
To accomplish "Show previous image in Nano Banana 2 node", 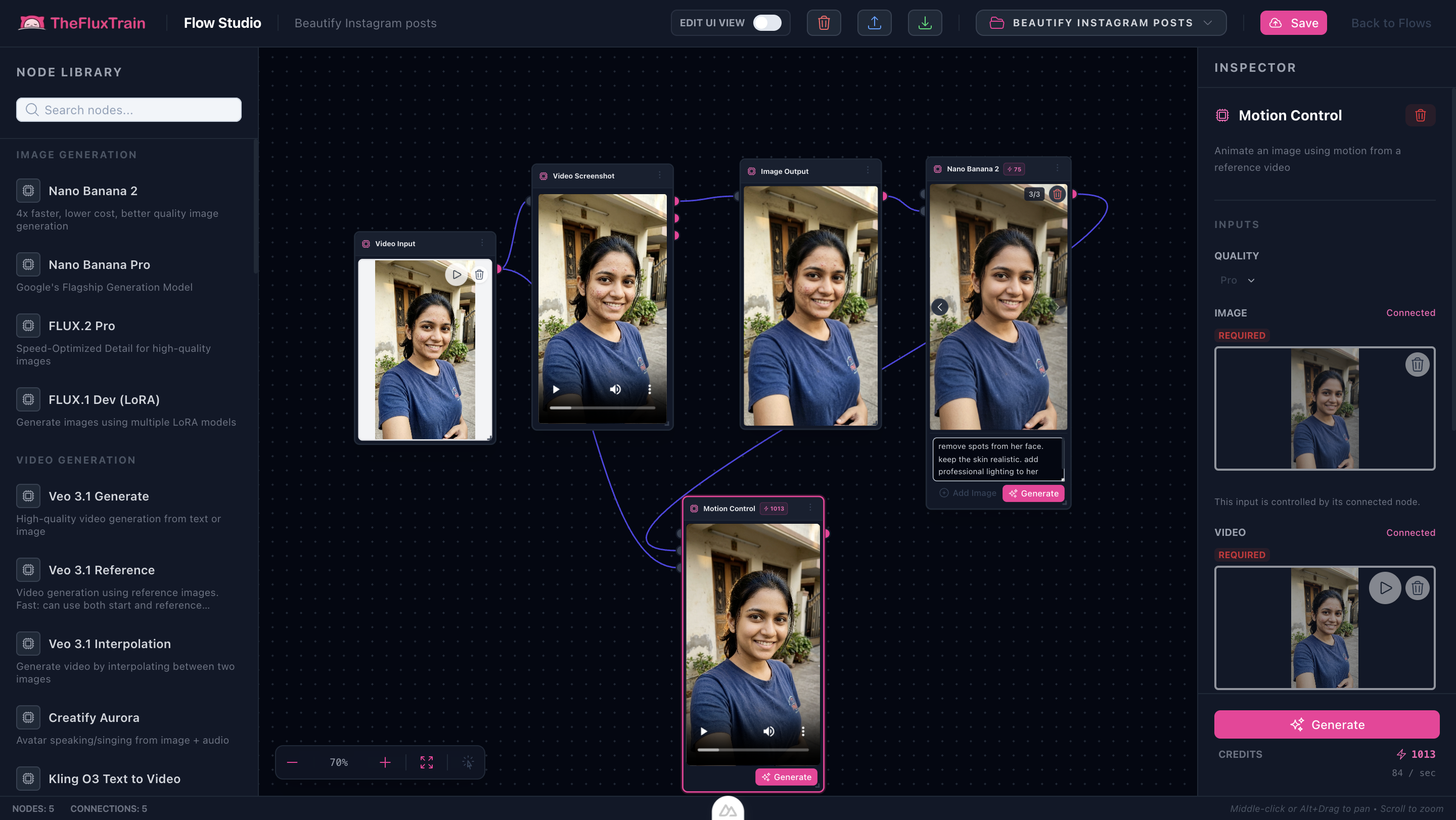I will click(x=940, y=307).
